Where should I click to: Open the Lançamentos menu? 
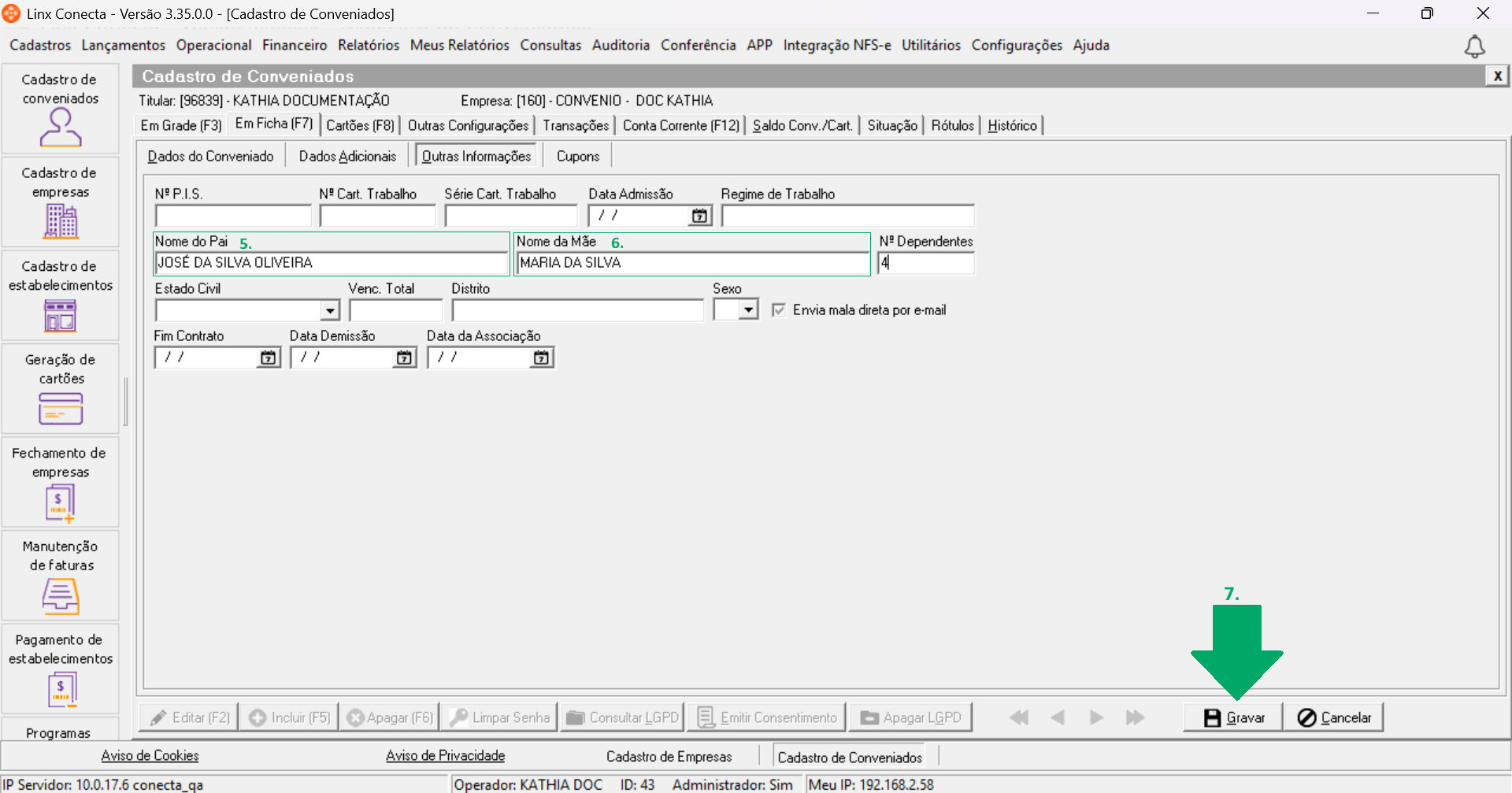pos(124,46)
